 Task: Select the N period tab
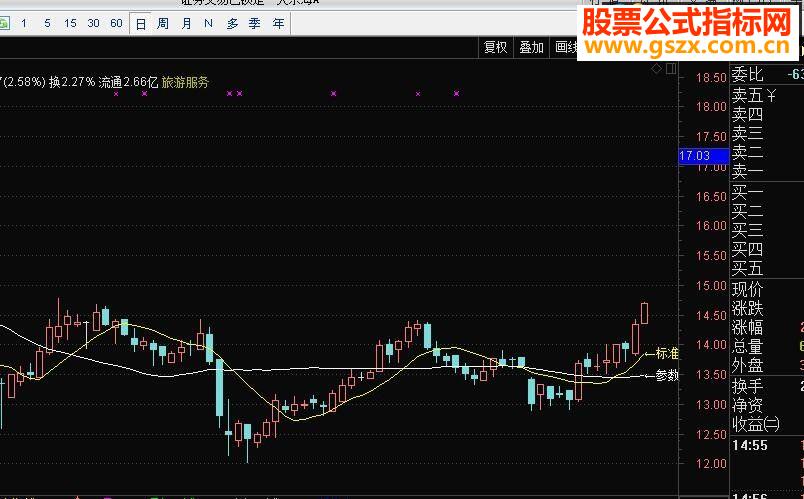(208, 24)
